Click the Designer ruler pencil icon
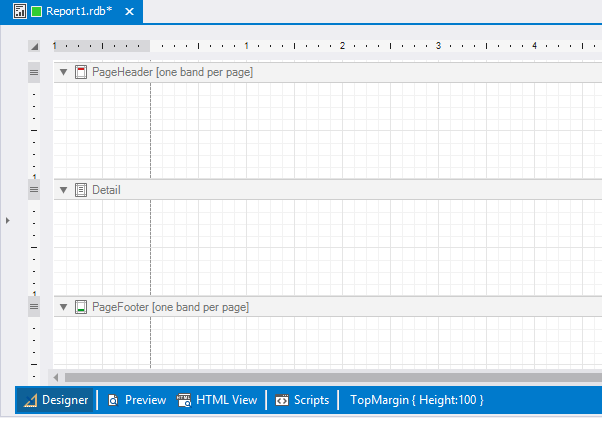Image resolution: width=604 pixels, height=421 pixels. click(30, 401)
